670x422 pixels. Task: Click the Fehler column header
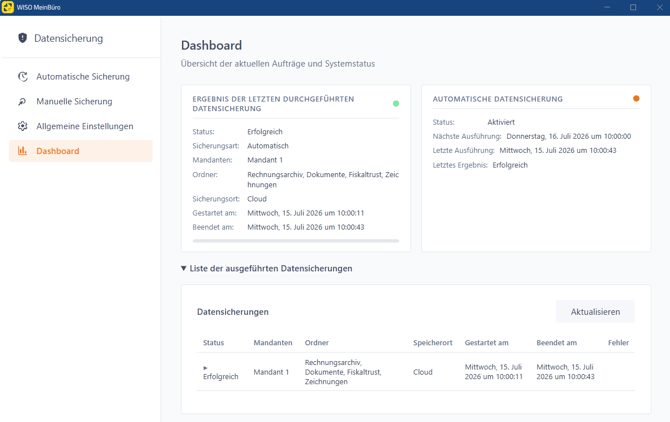click(x=618, y=343)
